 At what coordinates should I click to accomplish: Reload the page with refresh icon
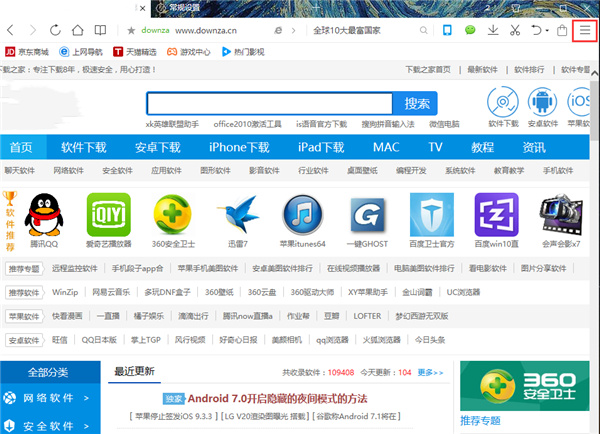tap(55, 30)
